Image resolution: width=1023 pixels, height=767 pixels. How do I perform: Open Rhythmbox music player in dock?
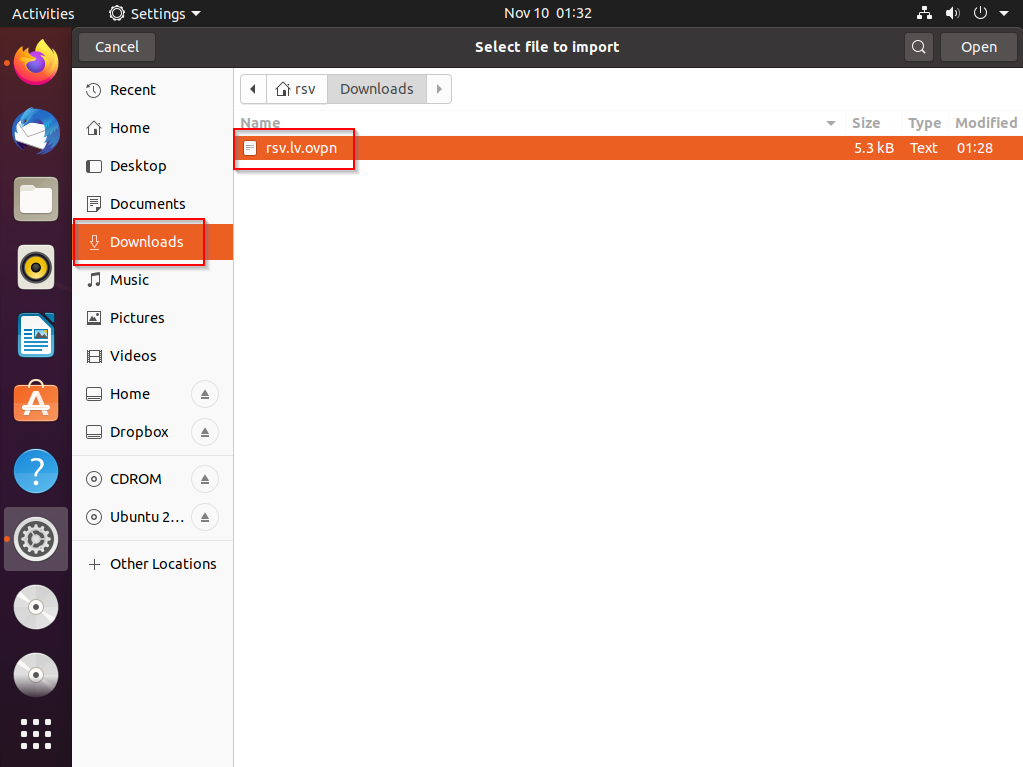coord(36,267)
